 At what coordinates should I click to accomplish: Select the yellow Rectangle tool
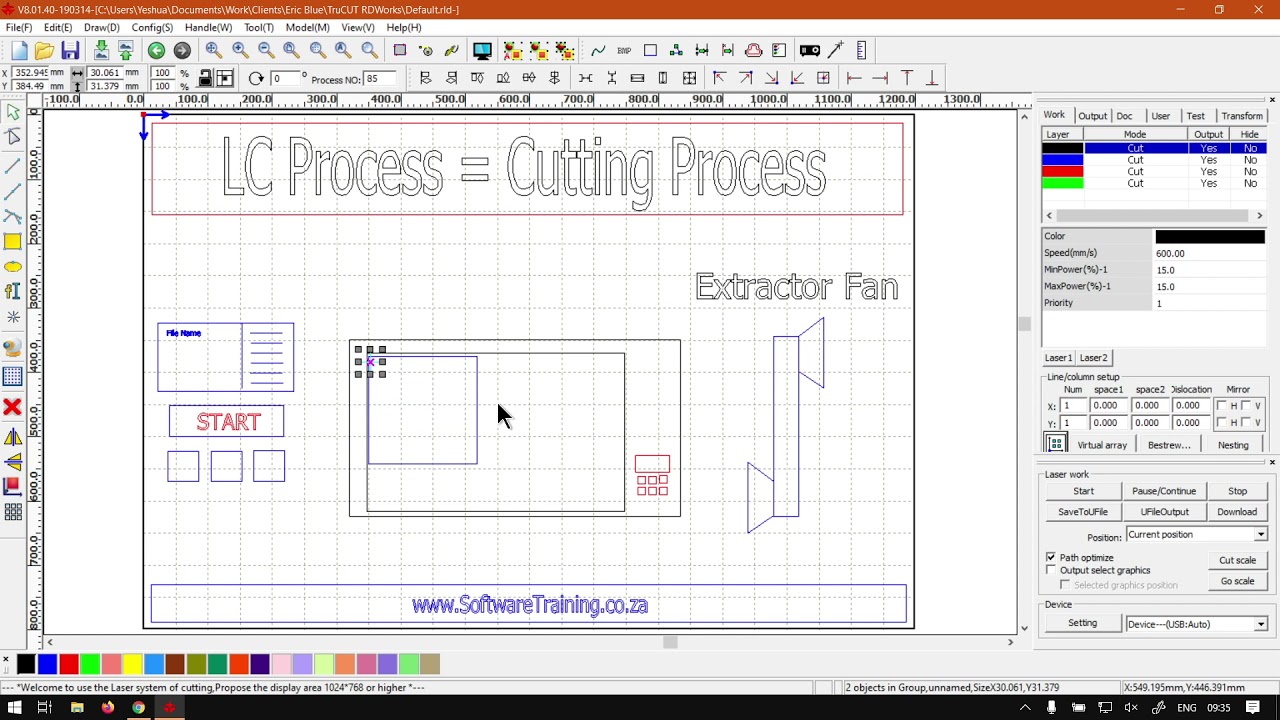pos(12,241)
